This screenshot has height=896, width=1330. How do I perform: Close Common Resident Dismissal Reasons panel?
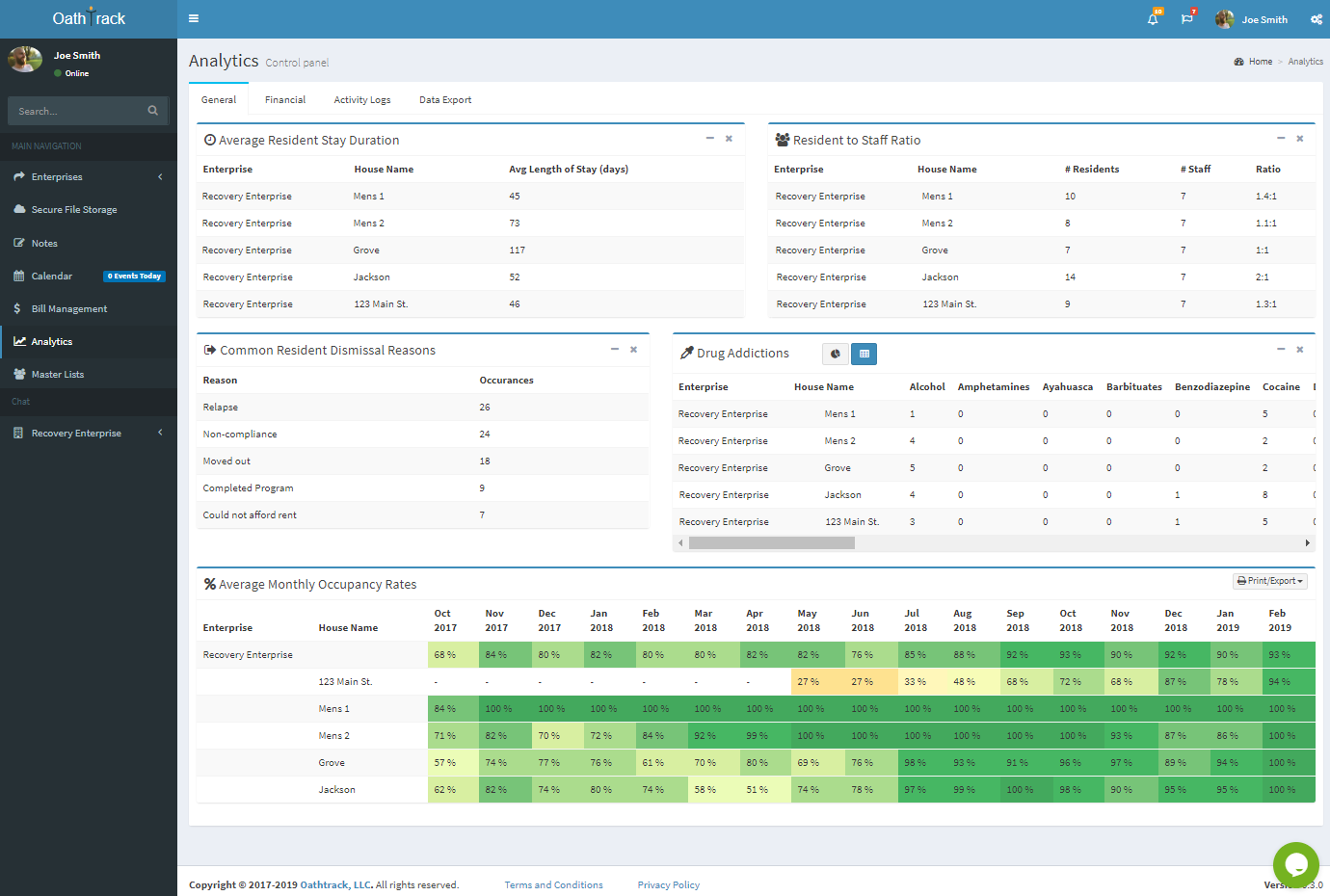pyautogui.click(x=634, y=350)
